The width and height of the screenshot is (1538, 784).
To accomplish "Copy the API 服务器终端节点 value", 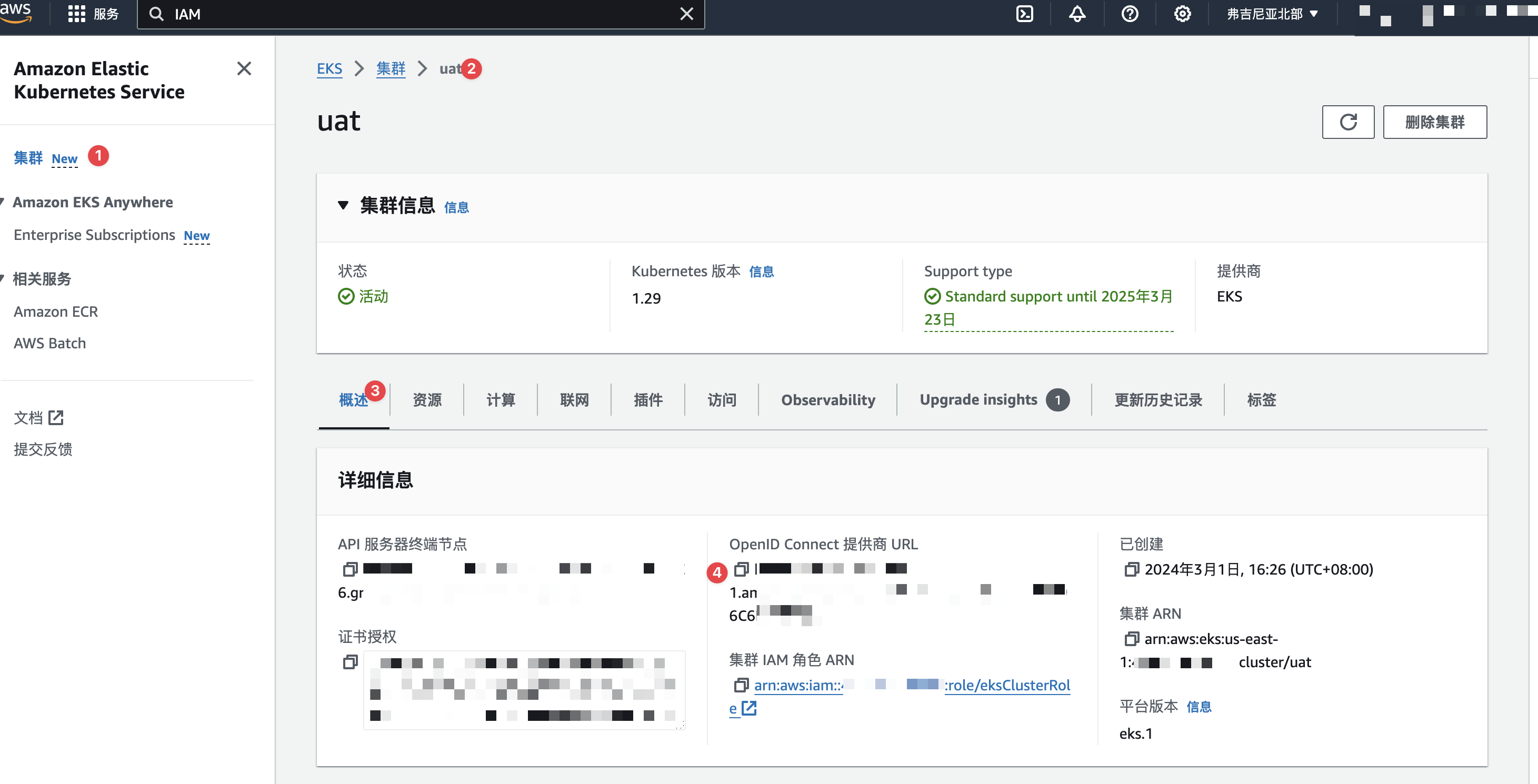I will [350, 569].
